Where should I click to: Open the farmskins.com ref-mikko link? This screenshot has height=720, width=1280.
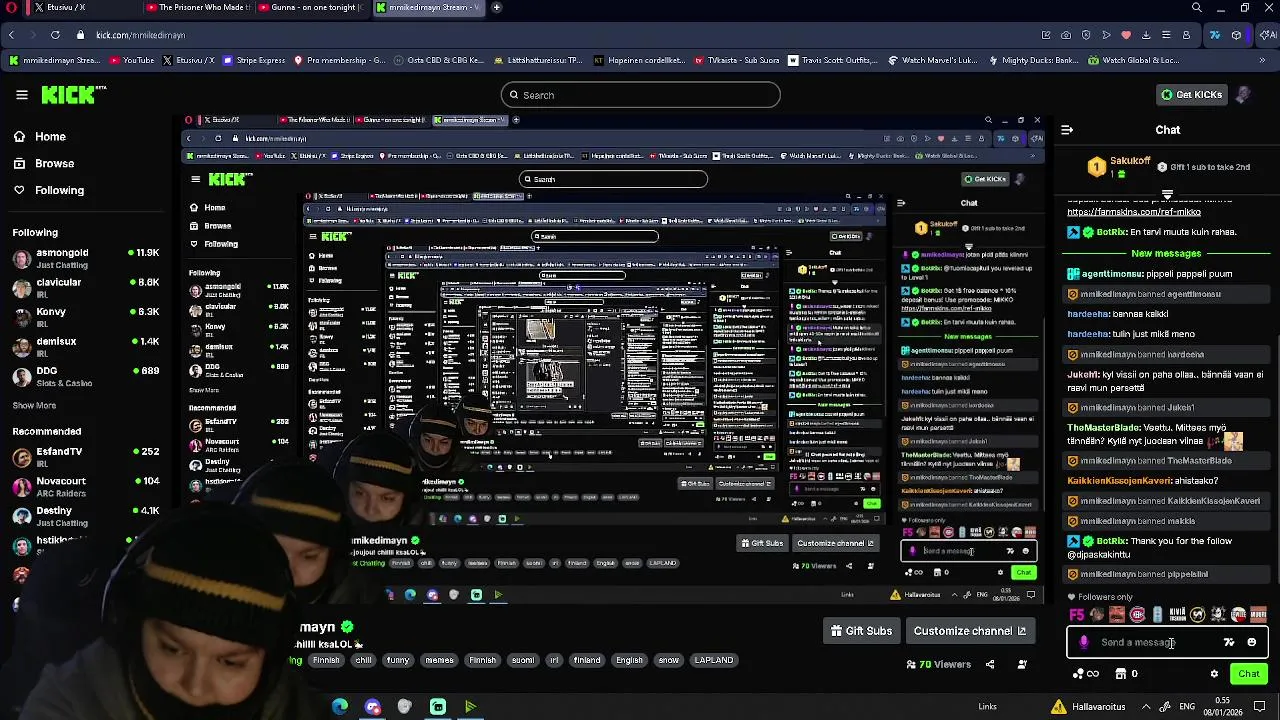(1134, 212)
